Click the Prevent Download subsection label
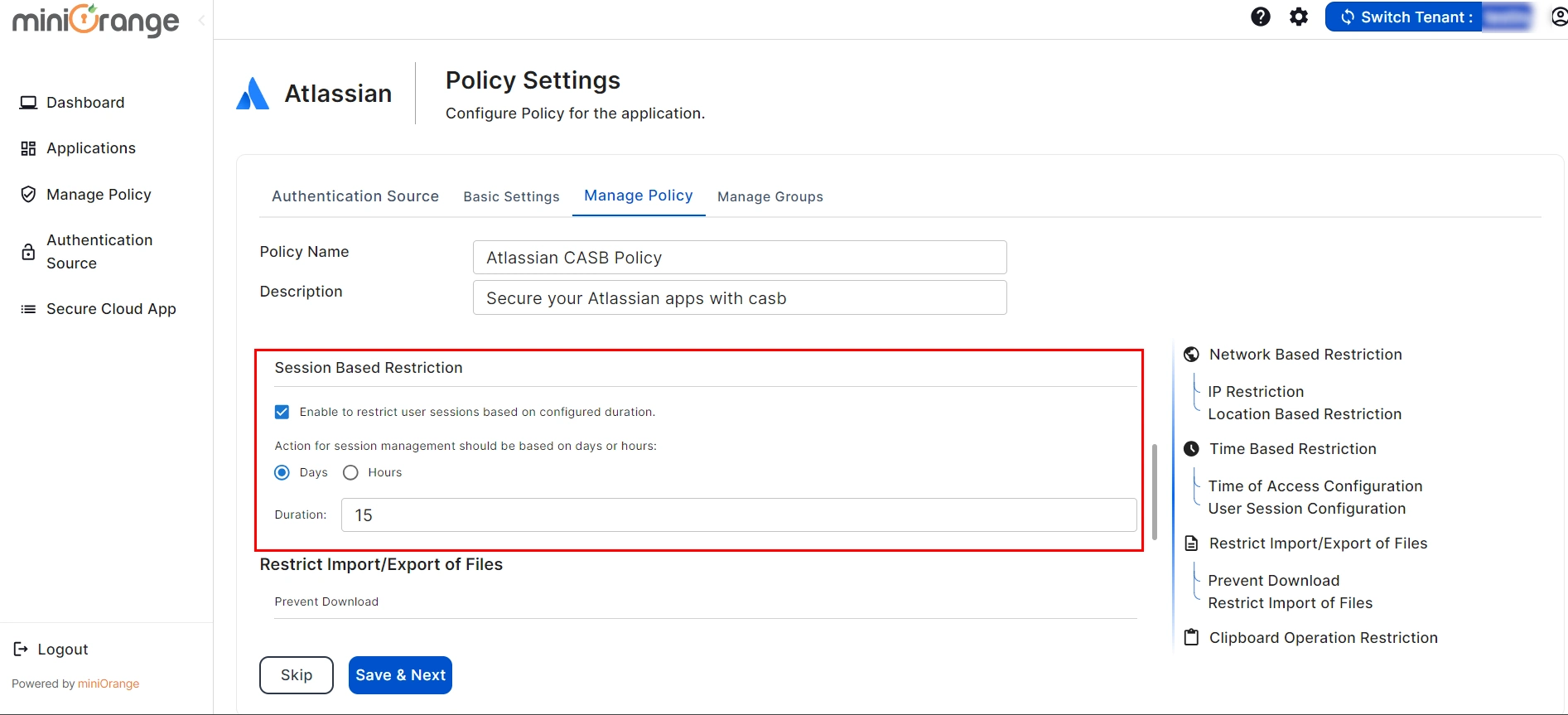The image size is (1568, 715). click(x=326, y=601)
